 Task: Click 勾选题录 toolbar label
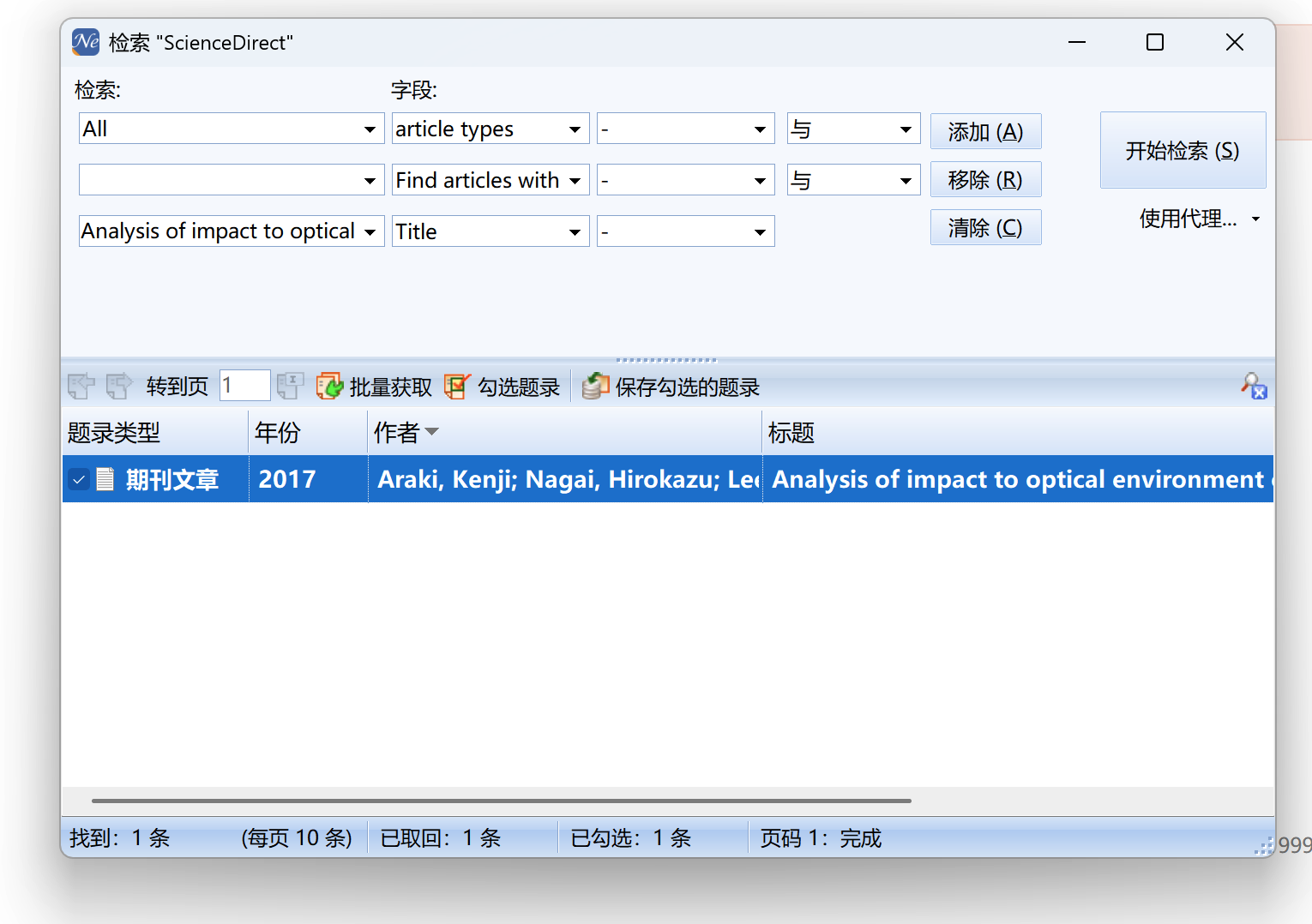click(519, 387)
